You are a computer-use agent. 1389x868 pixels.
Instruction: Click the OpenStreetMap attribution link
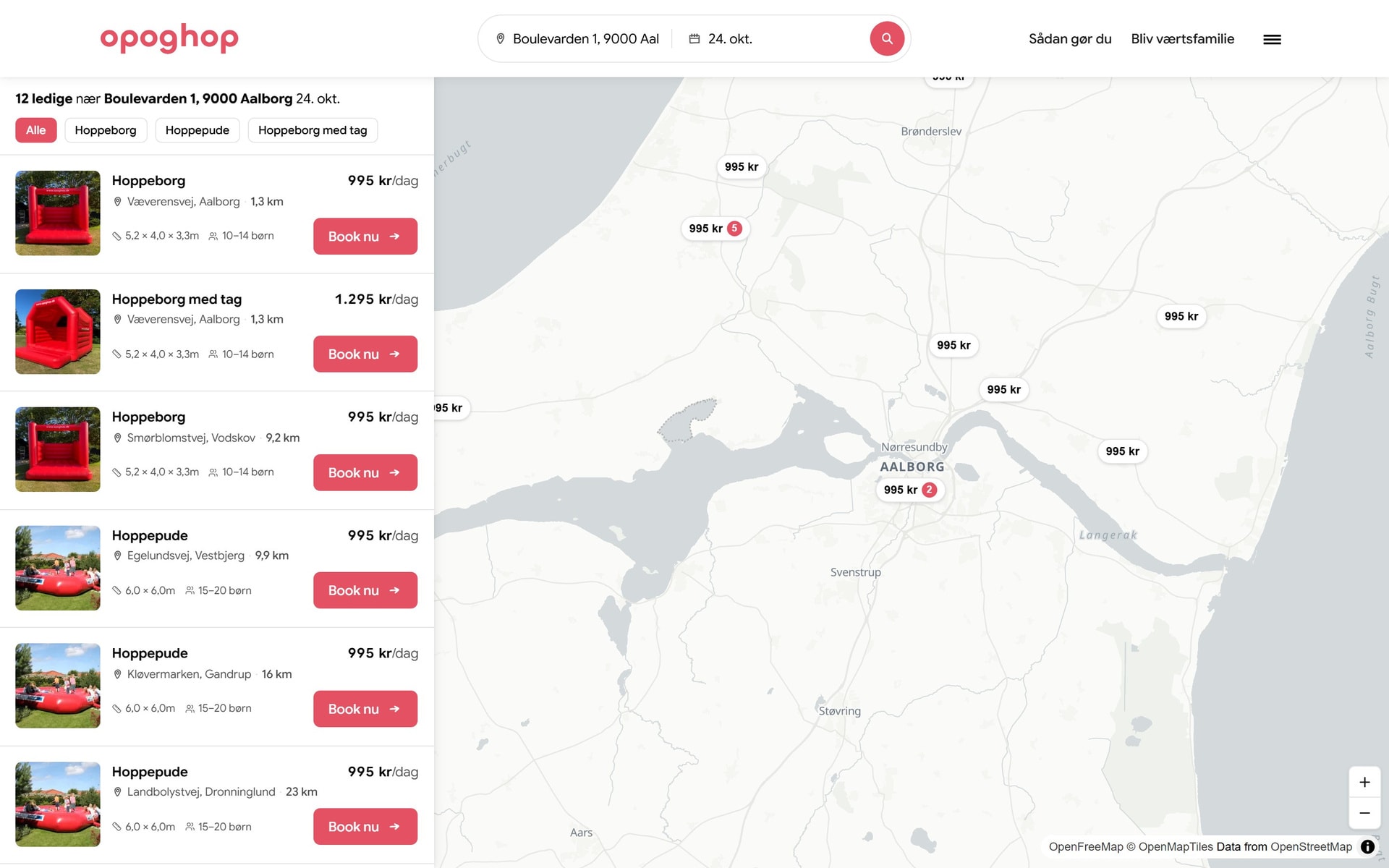1311,846
